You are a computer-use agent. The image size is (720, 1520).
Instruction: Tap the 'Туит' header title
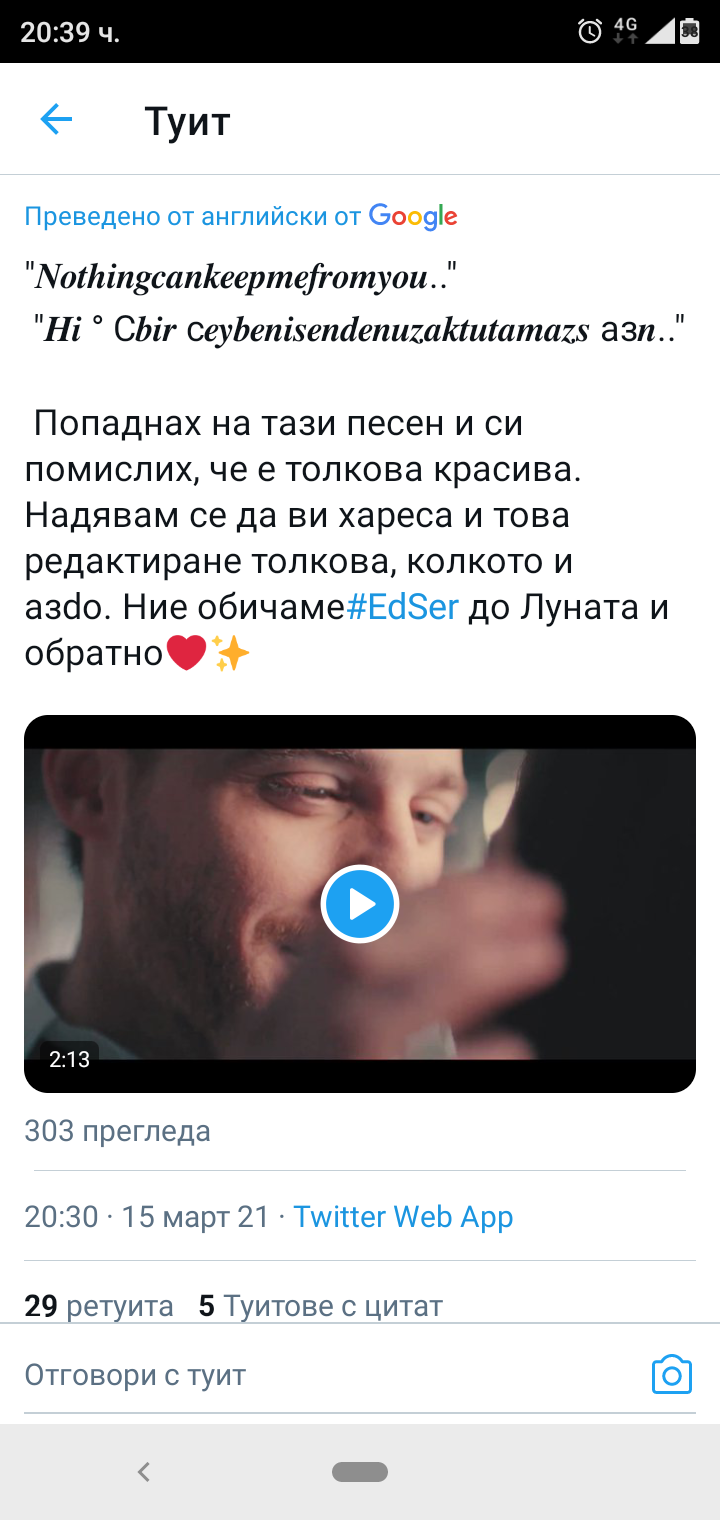[187, 121]
